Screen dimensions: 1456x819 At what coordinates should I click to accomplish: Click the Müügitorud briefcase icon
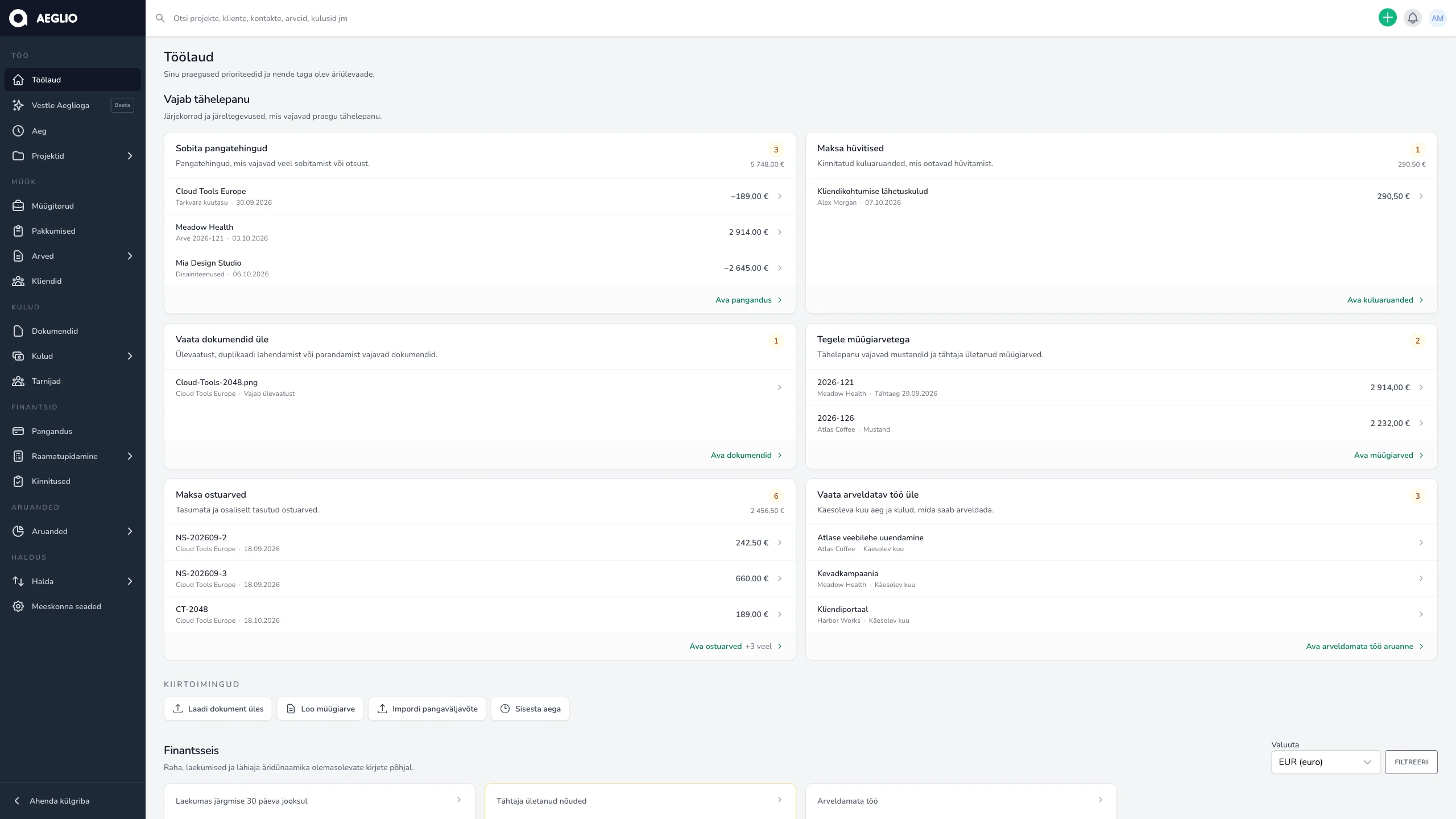(x=18, y=206)
